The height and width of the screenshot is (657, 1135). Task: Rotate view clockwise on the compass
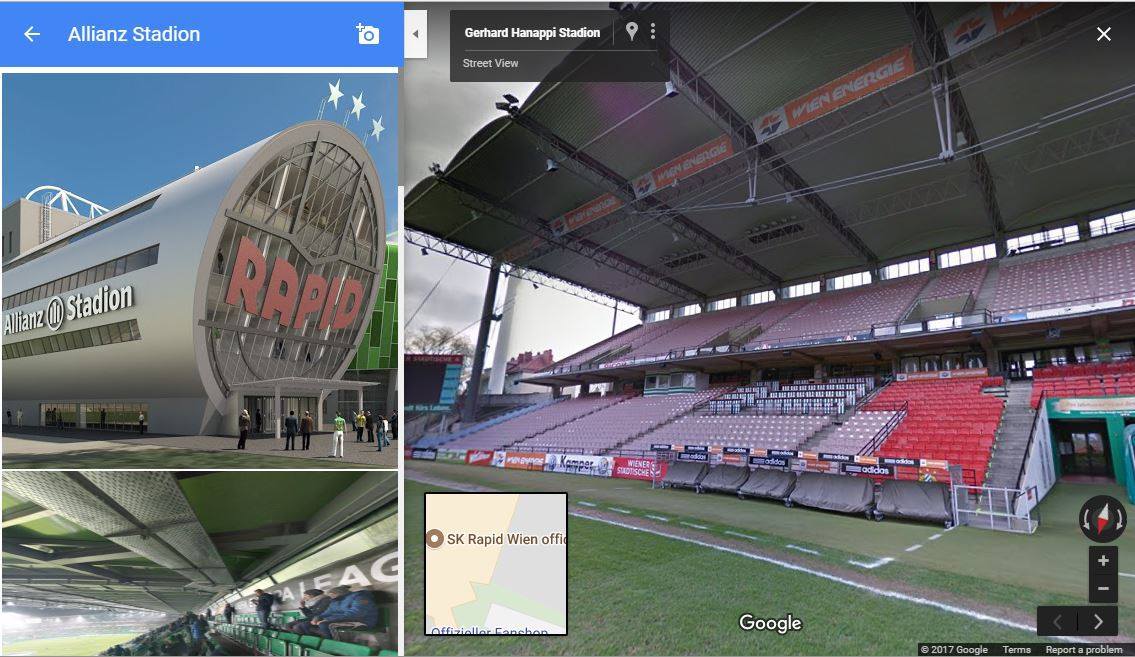(1120, 519)
